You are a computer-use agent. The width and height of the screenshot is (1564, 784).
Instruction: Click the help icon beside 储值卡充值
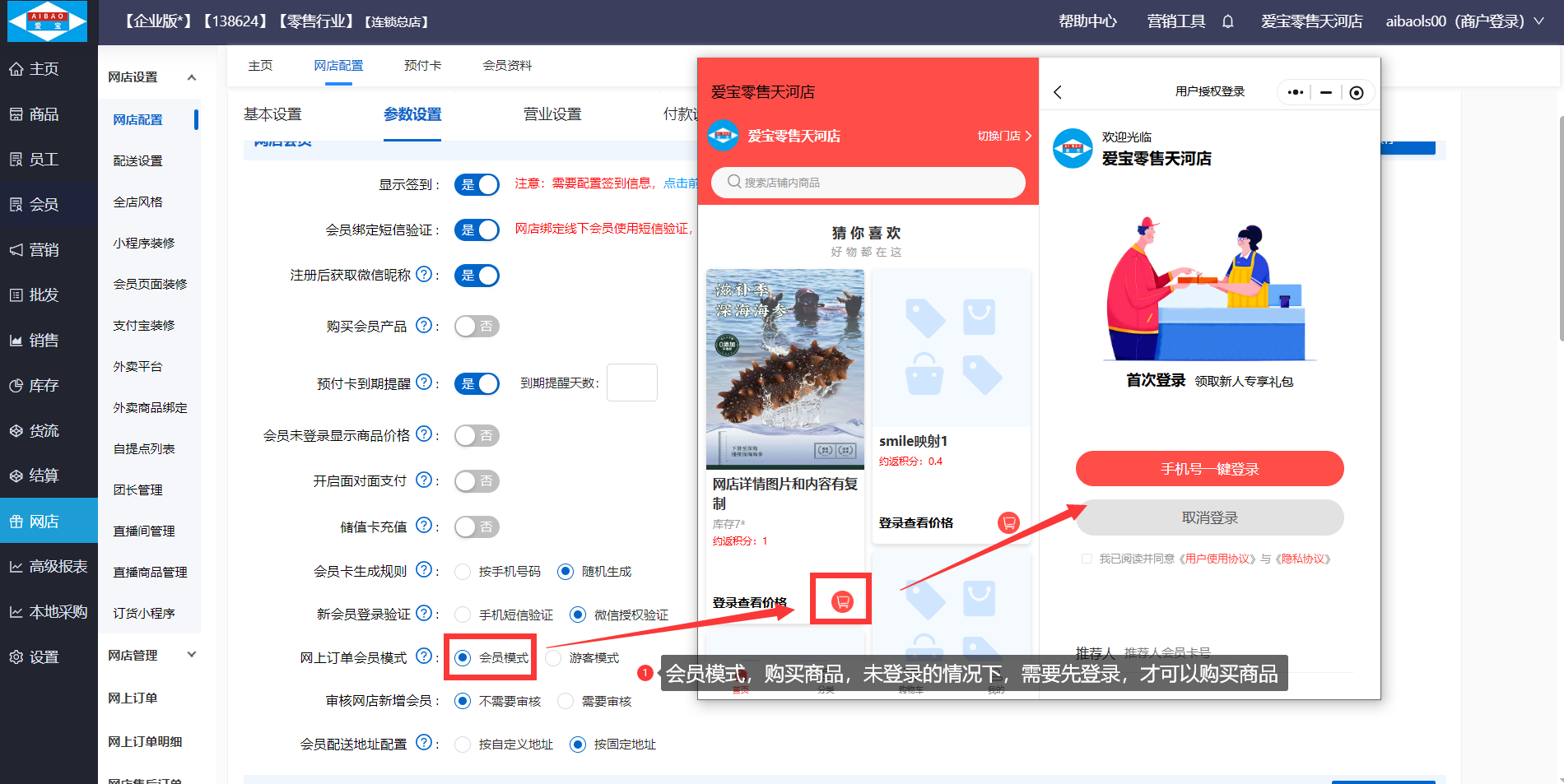point(423,526)
